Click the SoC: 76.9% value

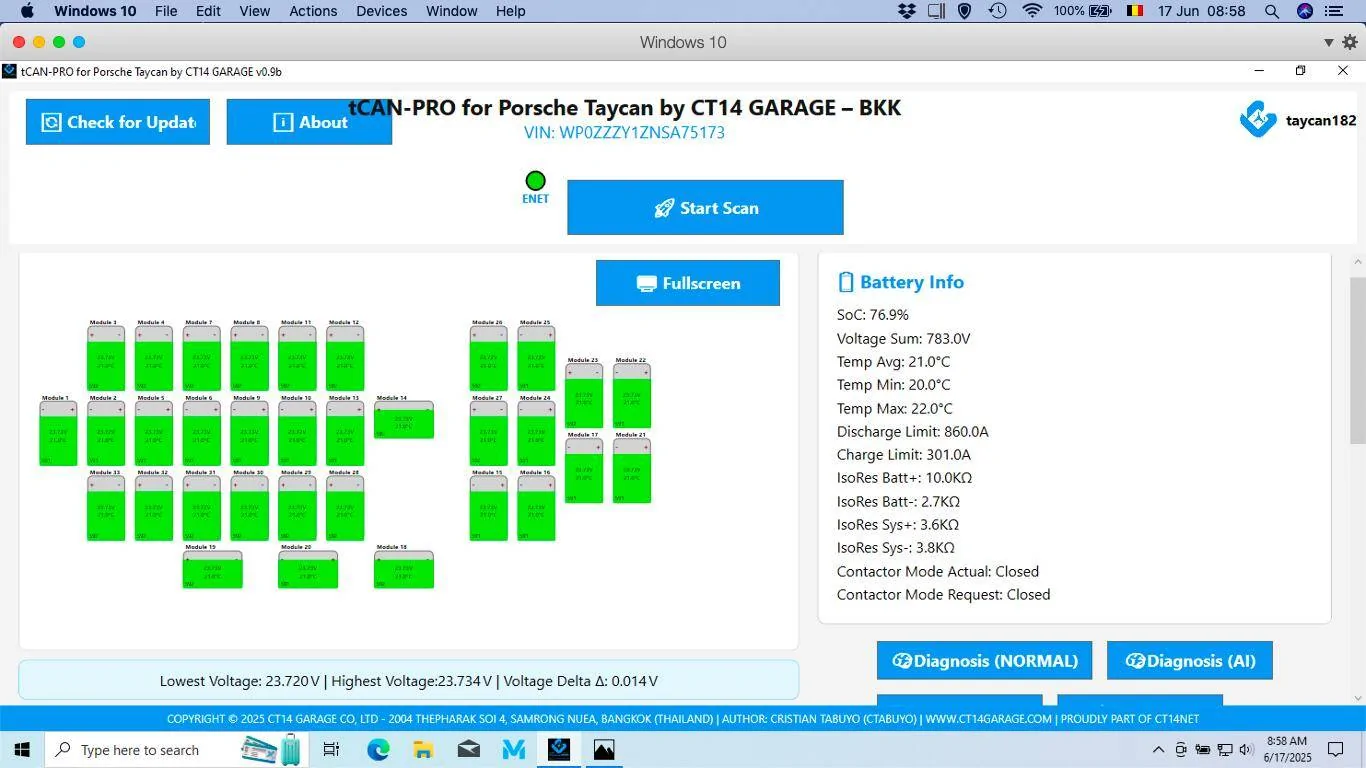pos(873,315)
